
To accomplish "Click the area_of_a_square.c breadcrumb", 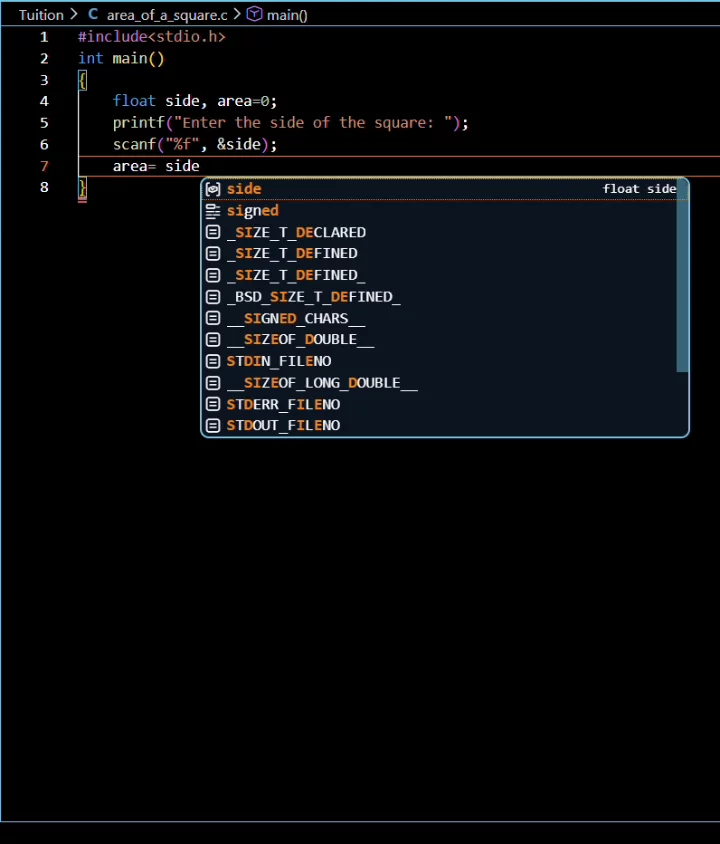I will click(x=167, y=15).
